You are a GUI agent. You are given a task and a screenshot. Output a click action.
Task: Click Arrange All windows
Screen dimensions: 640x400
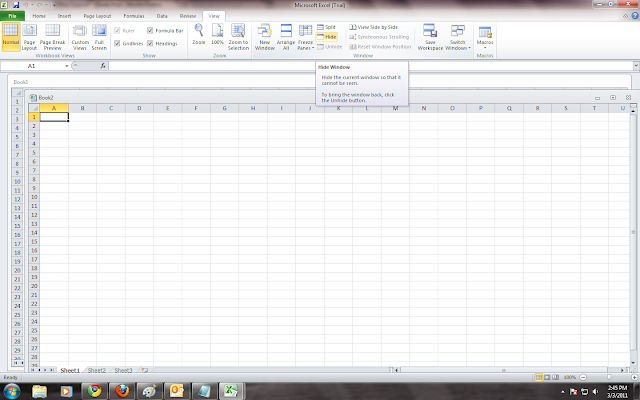(x=286, y=37)
